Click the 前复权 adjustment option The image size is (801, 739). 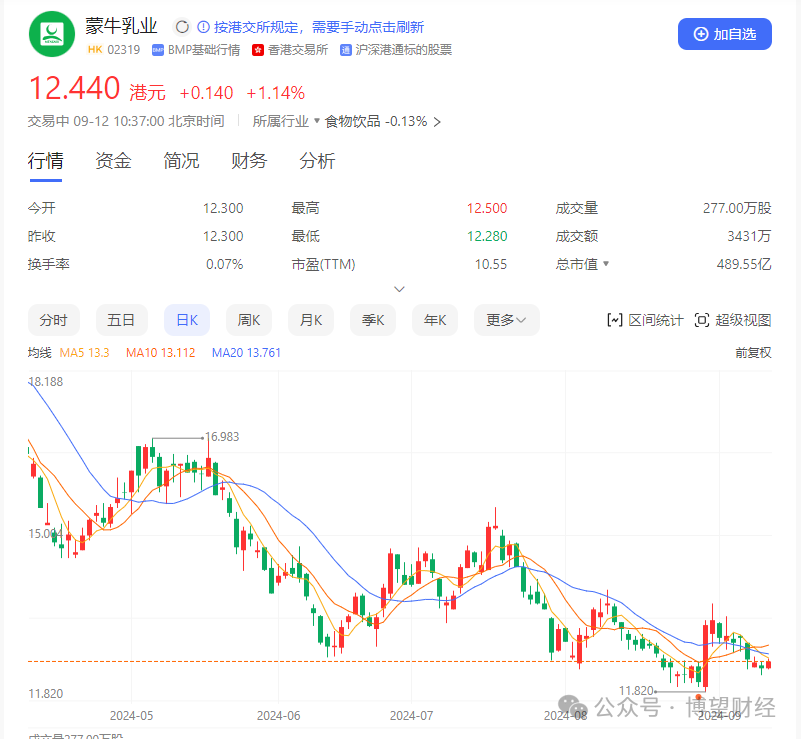point(753,353)
